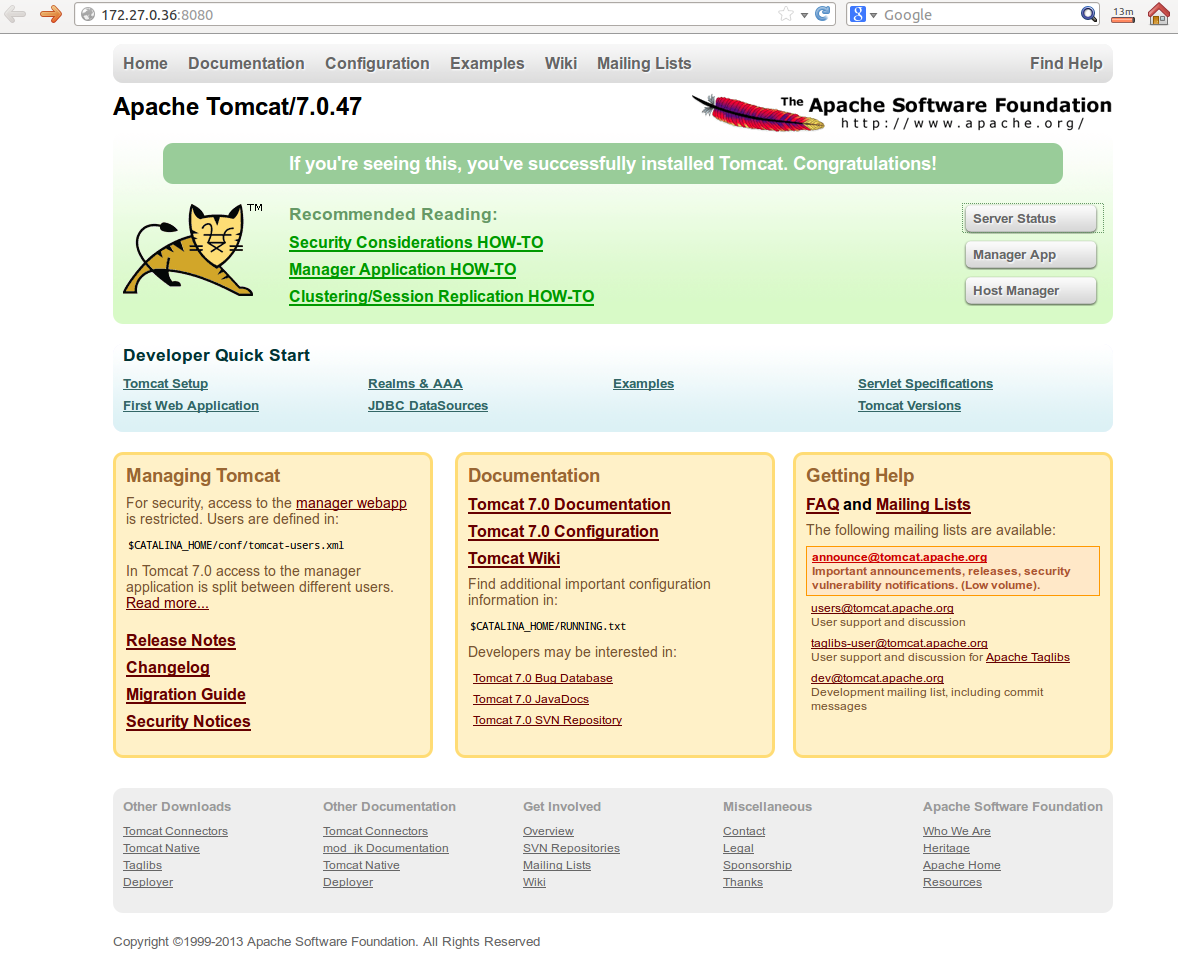Open Manager Application HOW-TO link
The width and height of the screenshot is (1178, 961).
point(402,270)
